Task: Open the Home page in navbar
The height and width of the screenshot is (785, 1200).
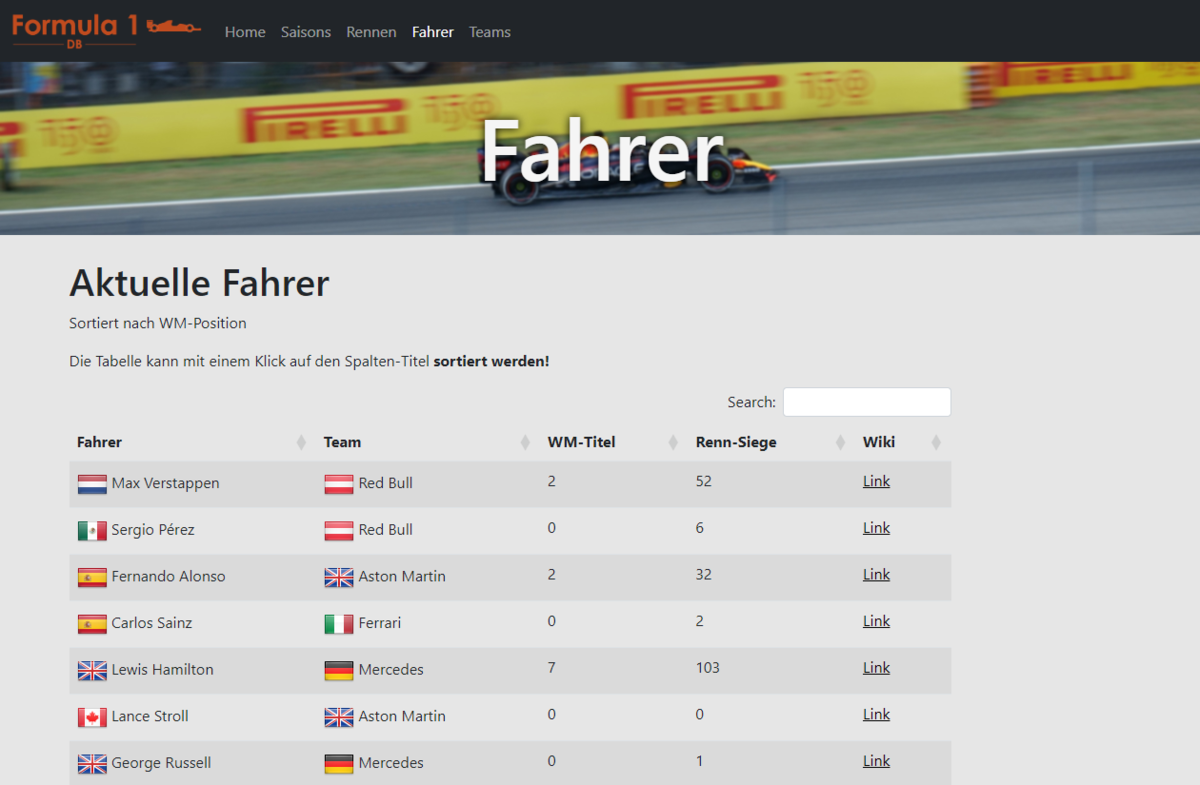Action: (245, 32)
